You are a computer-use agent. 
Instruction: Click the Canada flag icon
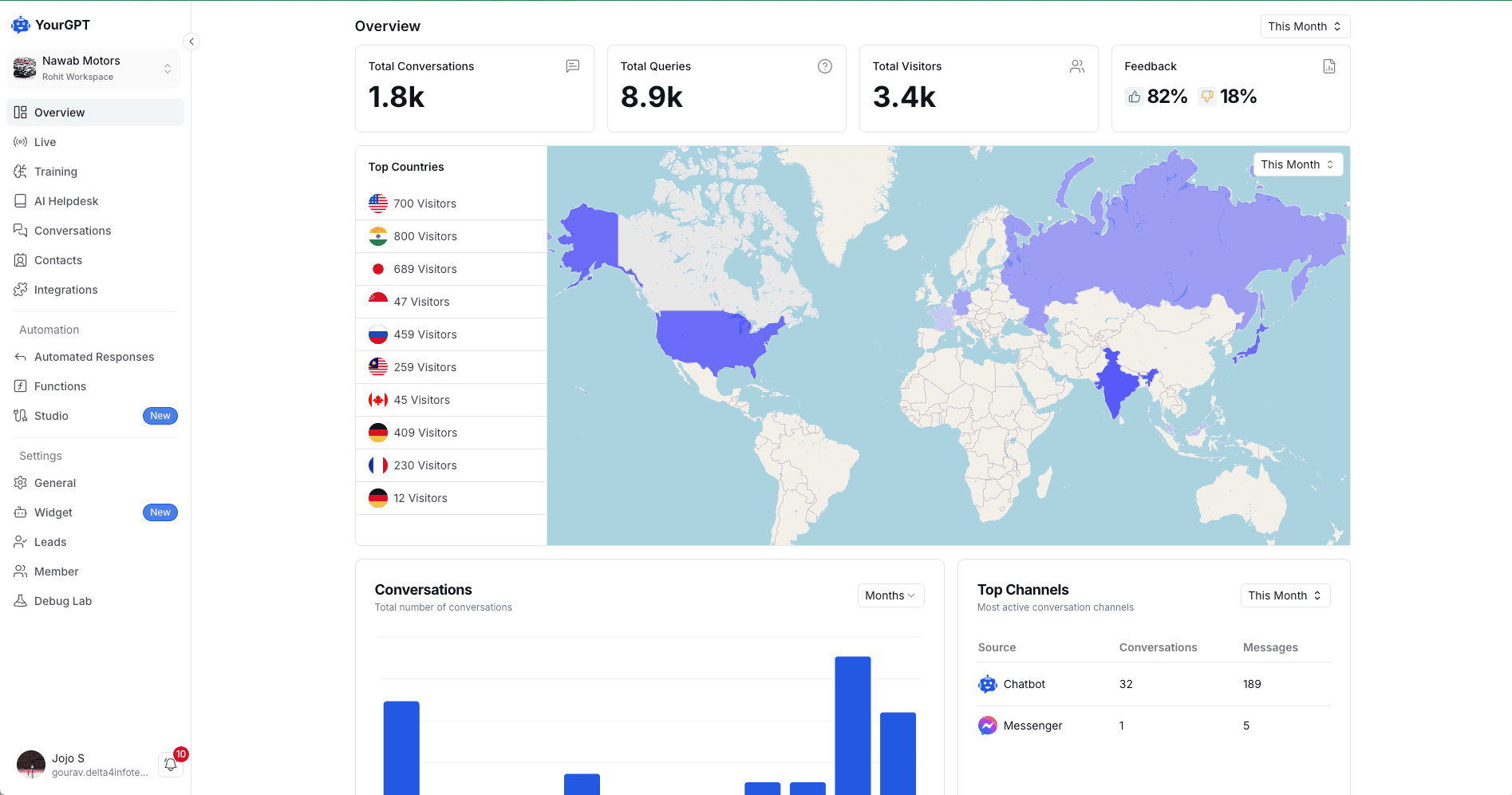coord(378,400)
